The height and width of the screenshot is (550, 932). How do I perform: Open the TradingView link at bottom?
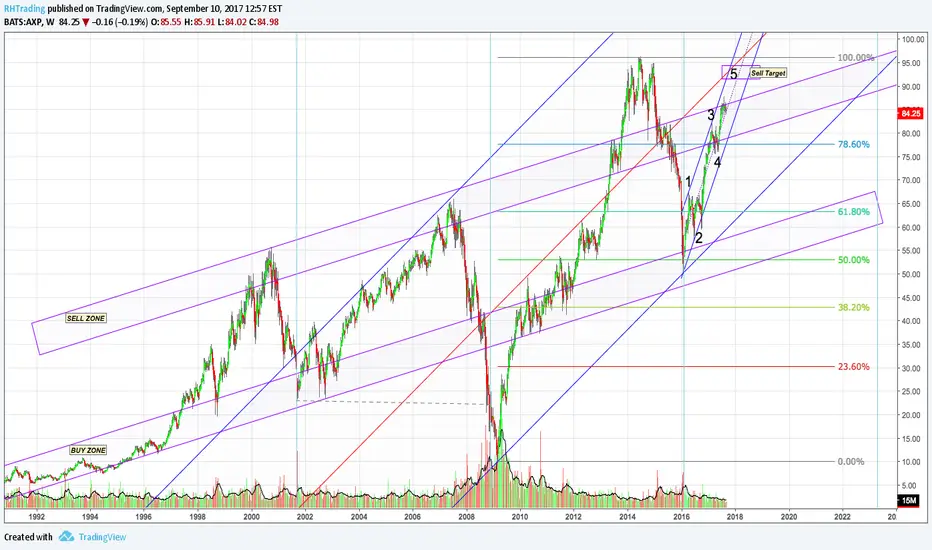tap(102, 537)
